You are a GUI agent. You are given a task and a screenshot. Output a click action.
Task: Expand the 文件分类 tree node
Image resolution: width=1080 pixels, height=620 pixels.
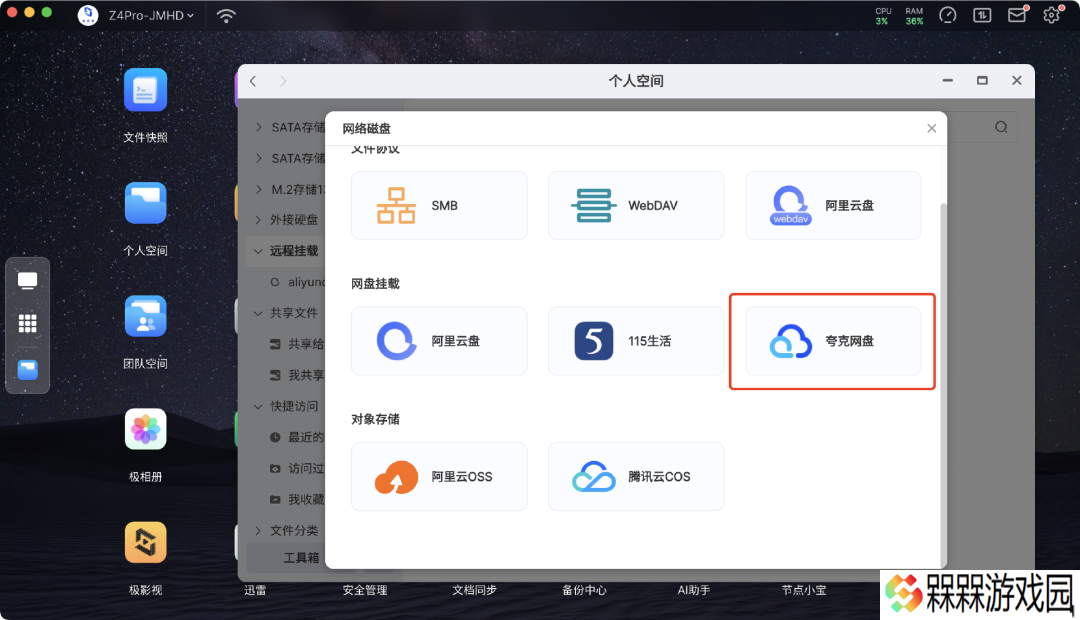258,530
